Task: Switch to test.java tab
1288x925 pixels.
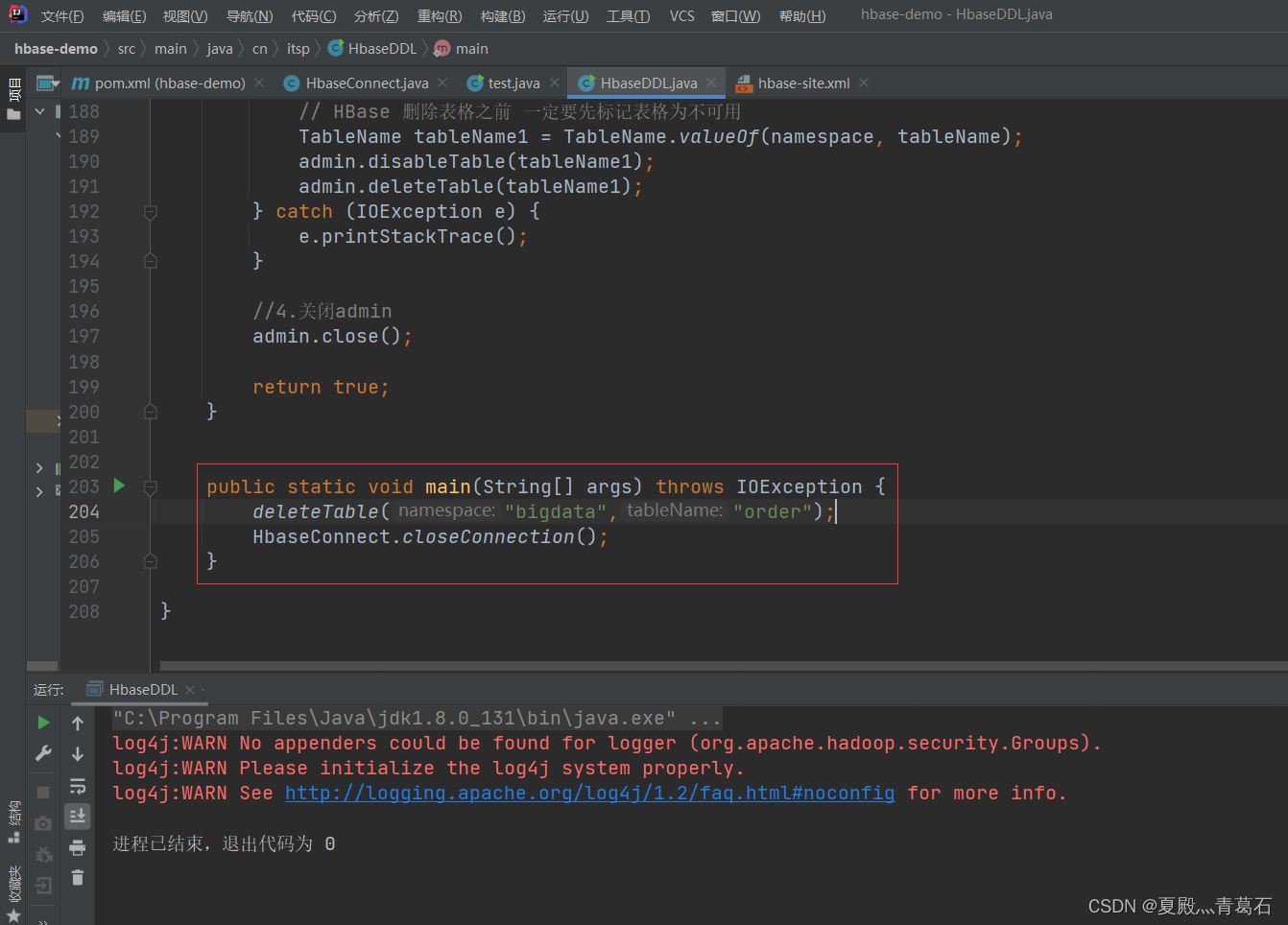Action: point(504,83)
